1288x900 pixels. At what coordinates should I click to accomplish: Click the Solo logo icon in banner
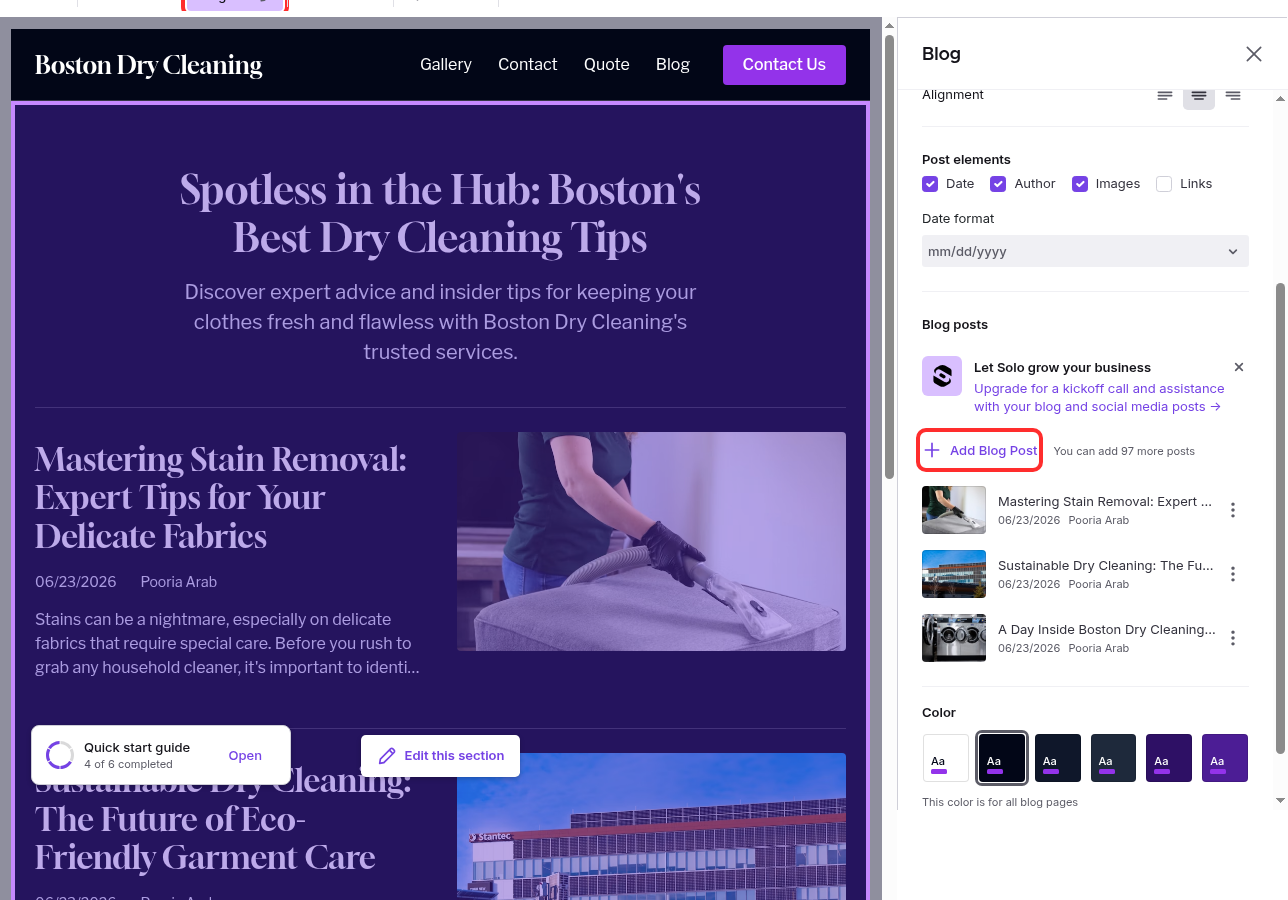[942, 376]
